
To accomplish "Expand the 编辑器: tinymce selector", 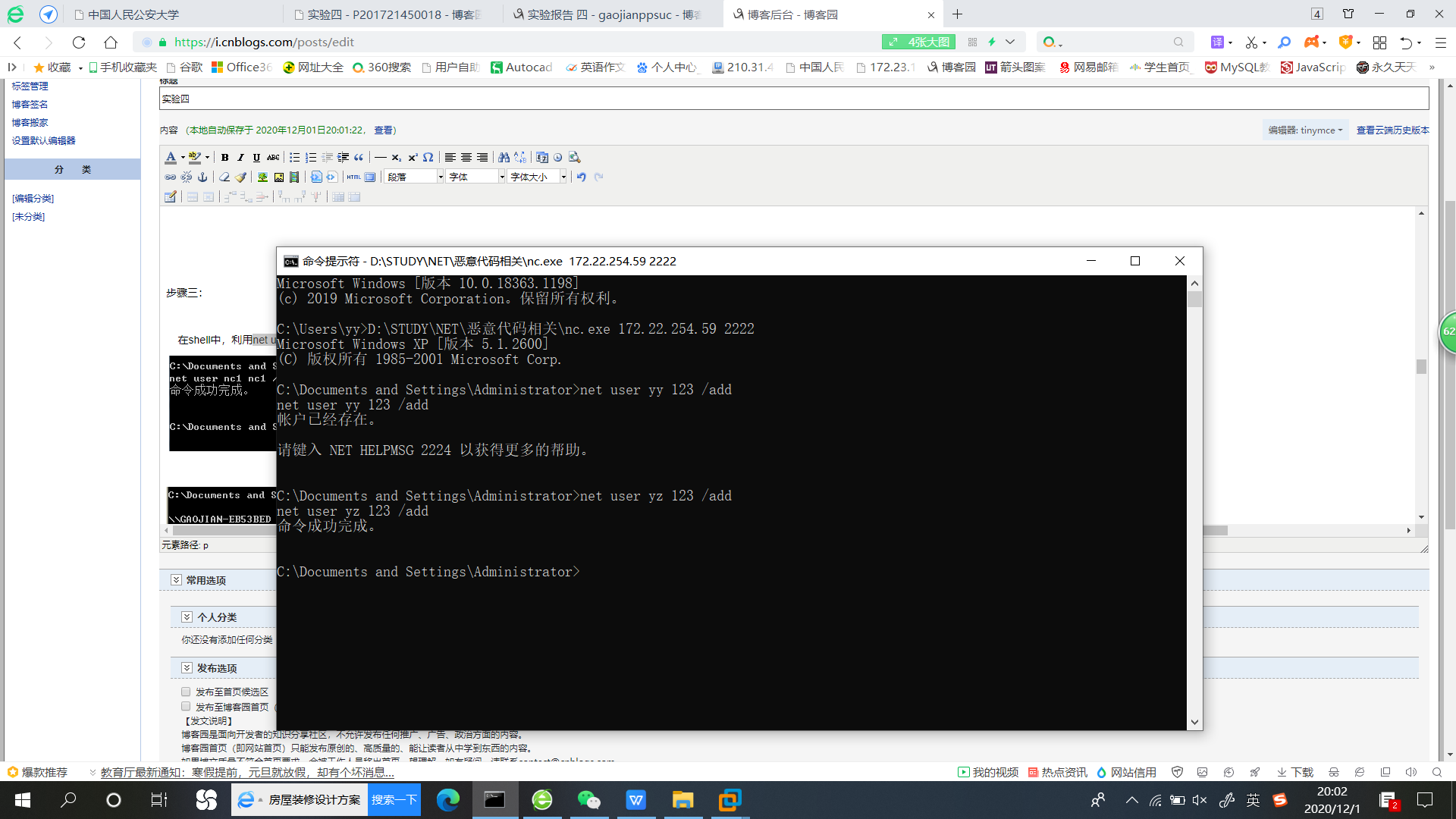I will coord(1305,130).
